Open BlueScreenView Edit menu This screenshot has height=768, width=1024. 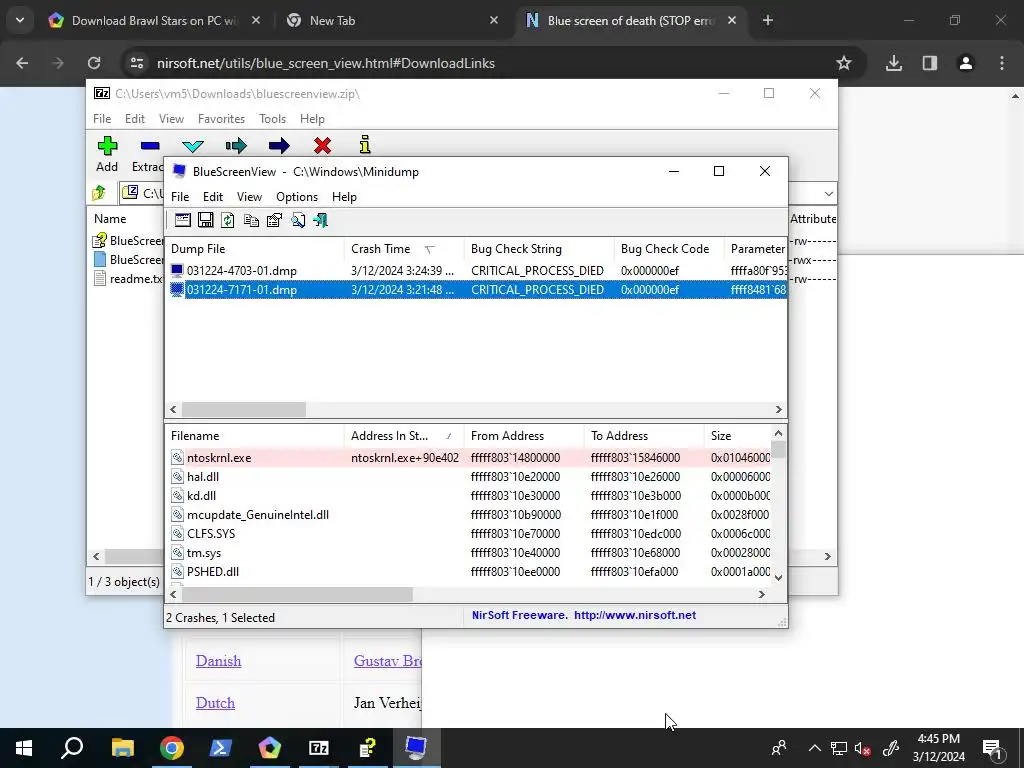coord(213,197)
